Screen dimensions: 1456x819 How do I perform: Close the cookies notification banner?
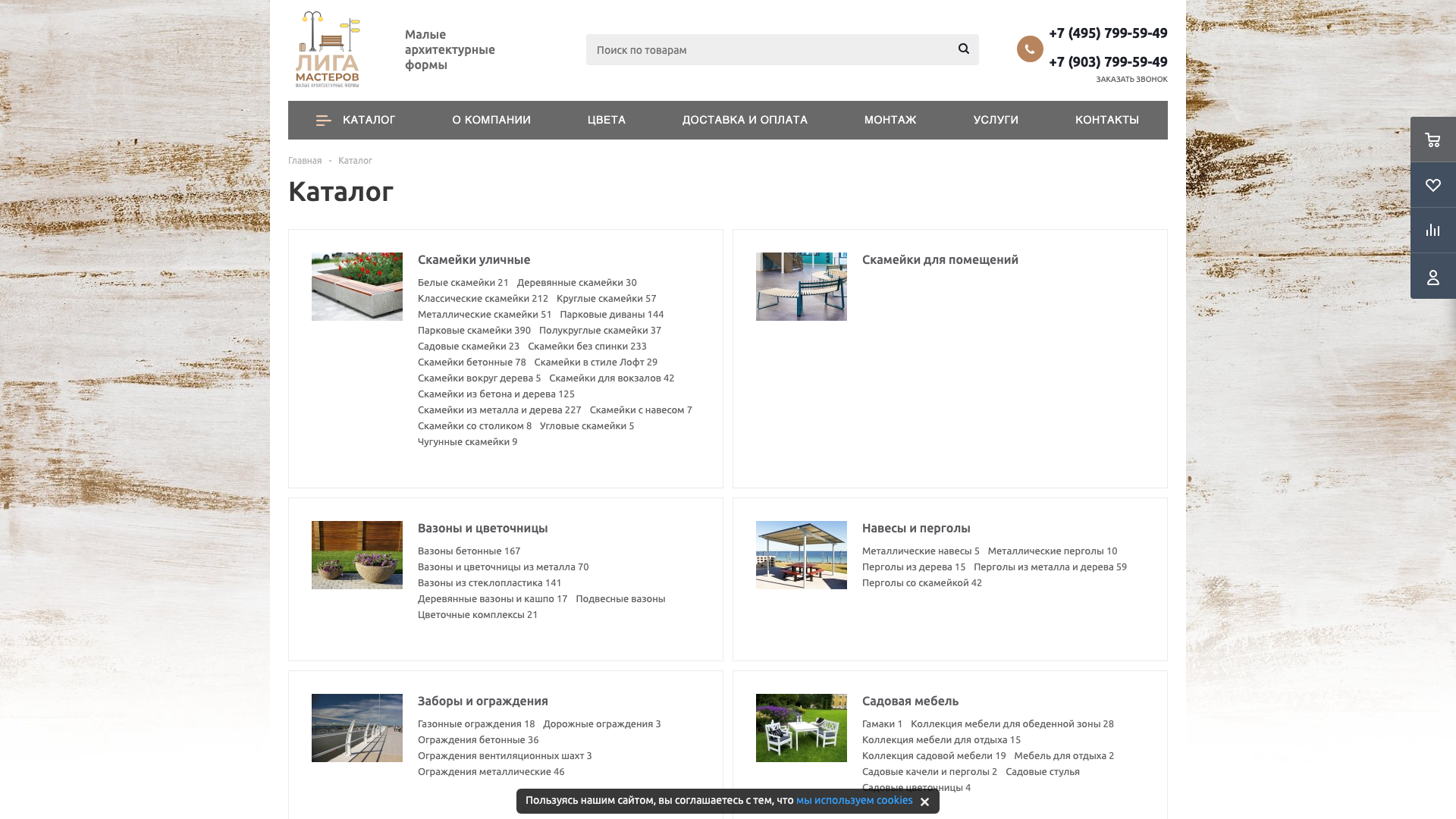click(924, 802)
